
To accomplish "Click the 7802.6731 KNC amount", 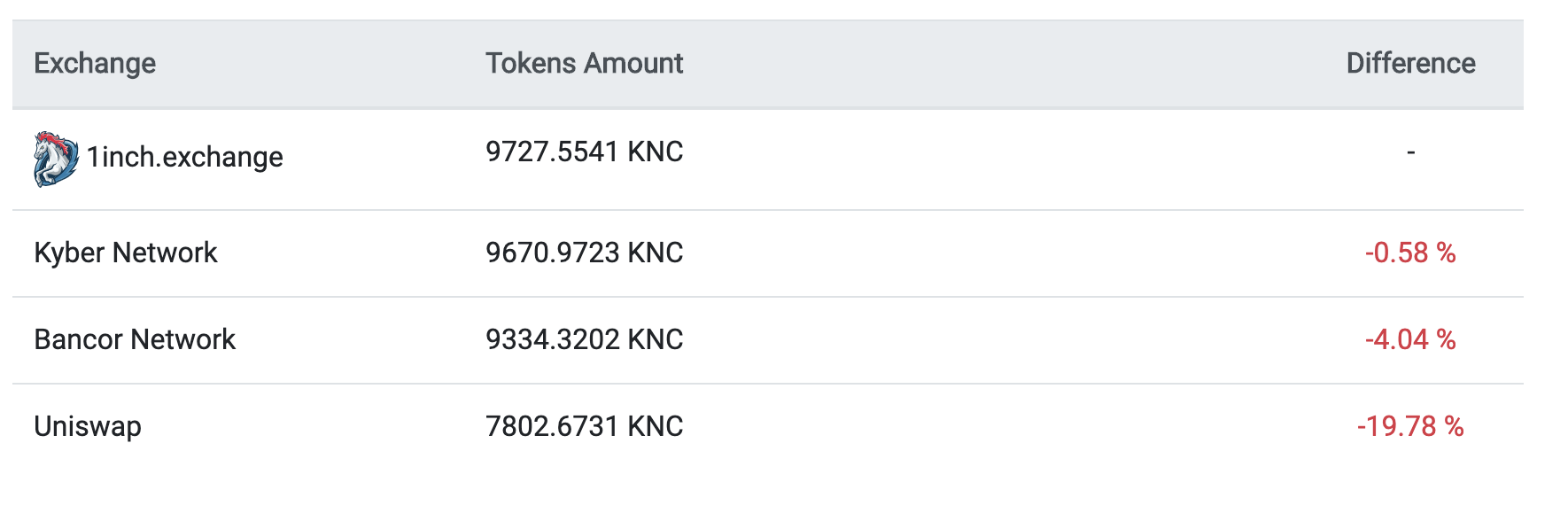I will coord(584,426).
